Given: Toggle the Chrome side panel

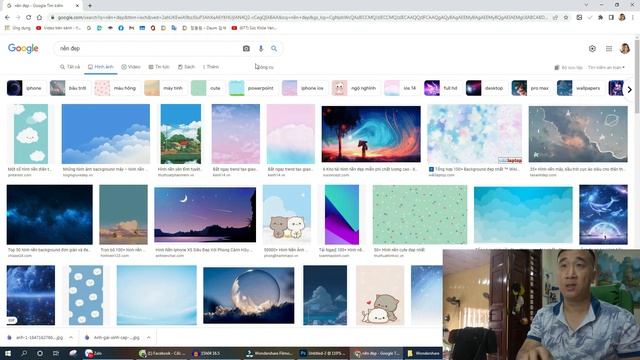Looking at the screenshot, I should [611, 17].
